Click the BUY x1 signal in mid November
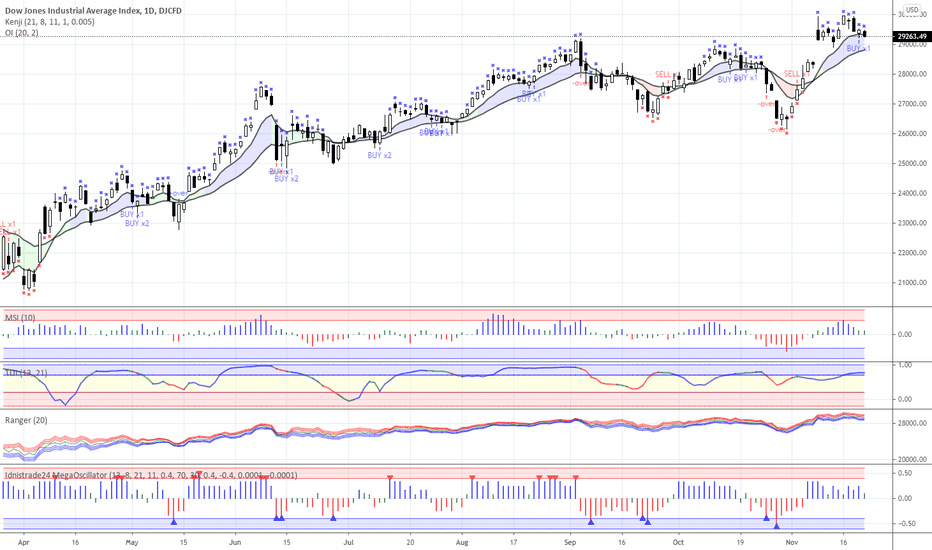Image resolution: width=932 pixels, height=550 pixels. point(858,48)
